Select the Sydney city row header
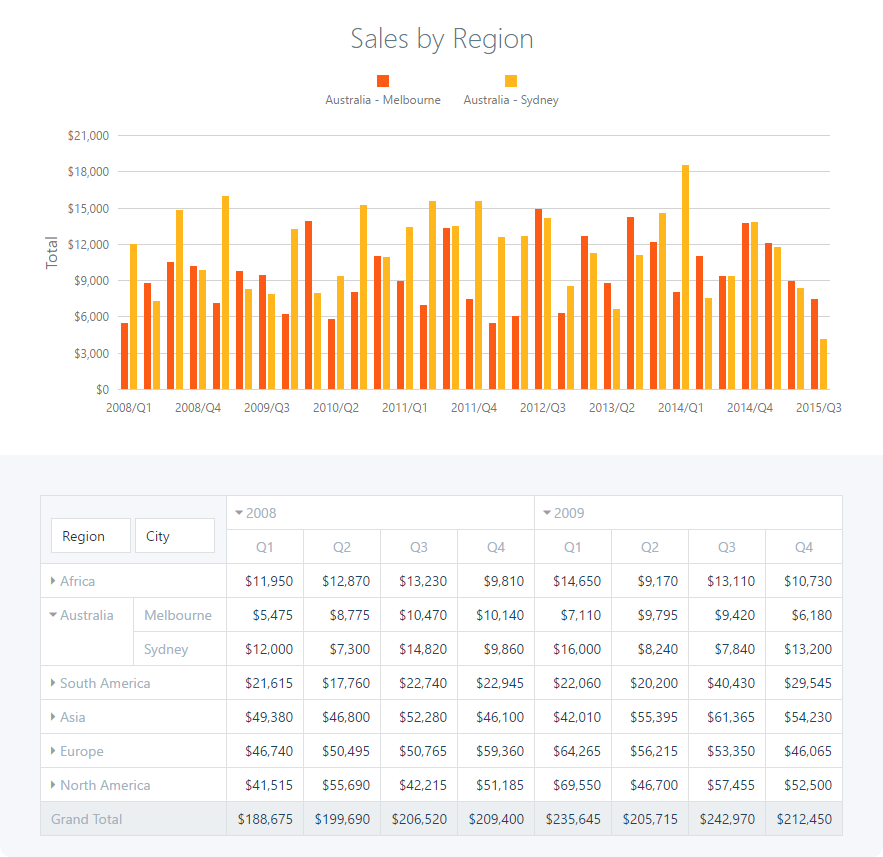 180,649
